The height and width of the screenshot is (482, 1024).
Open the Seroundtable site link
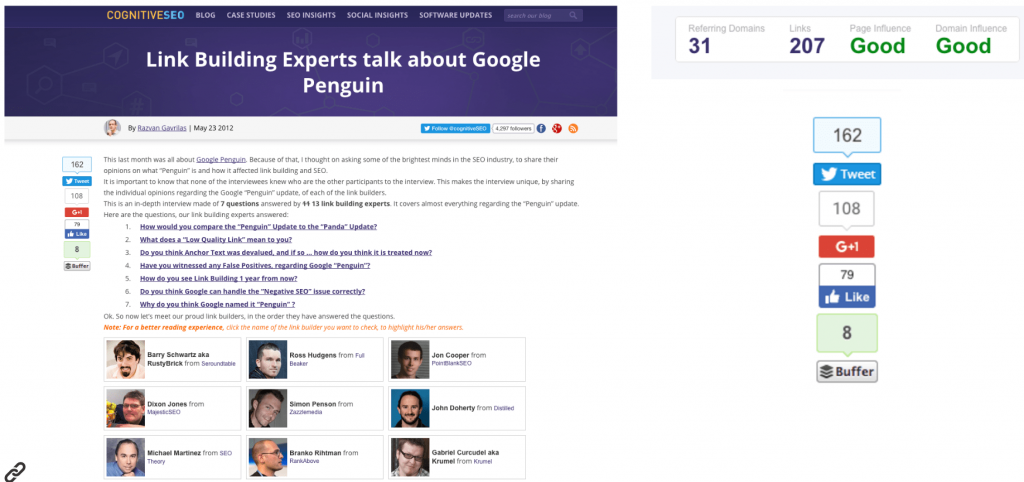coord(218,363)
